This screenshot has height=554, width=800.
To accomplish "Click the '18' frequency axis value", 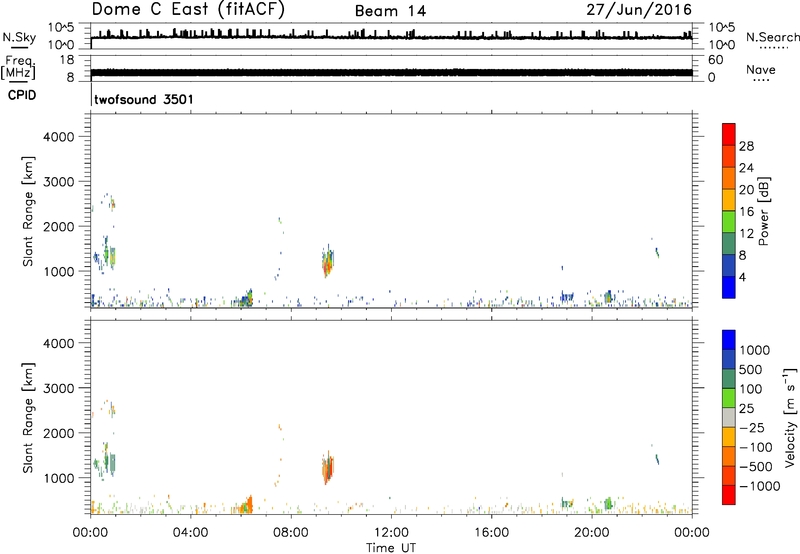I will tap(67, 59).
